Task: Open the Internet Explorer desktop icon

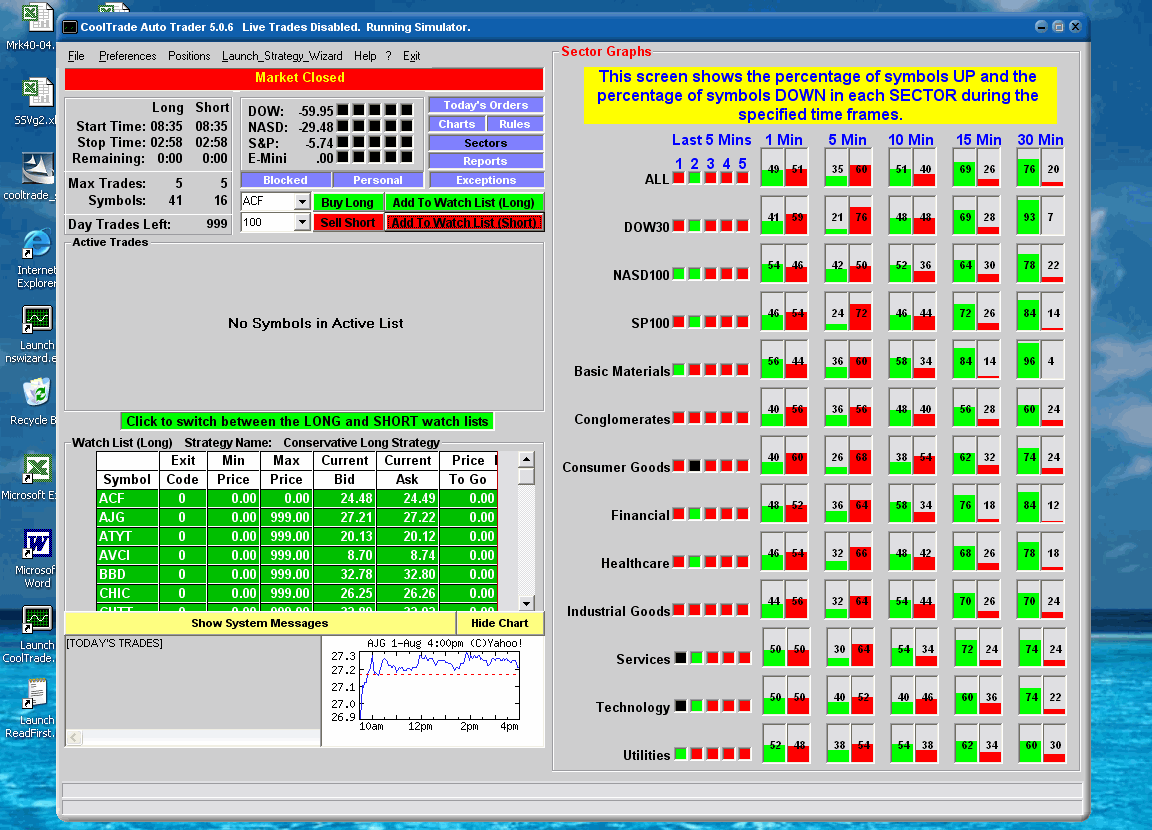Action: pos(36,245)
